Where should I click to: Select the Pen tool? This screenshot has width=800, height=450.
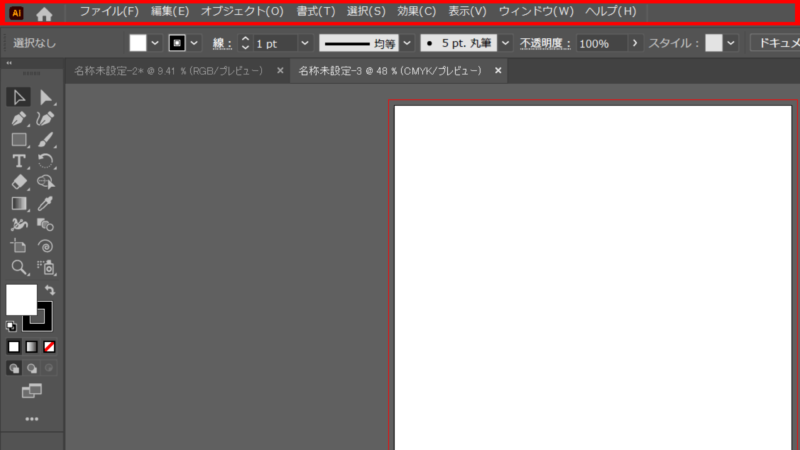pos(18,119)
